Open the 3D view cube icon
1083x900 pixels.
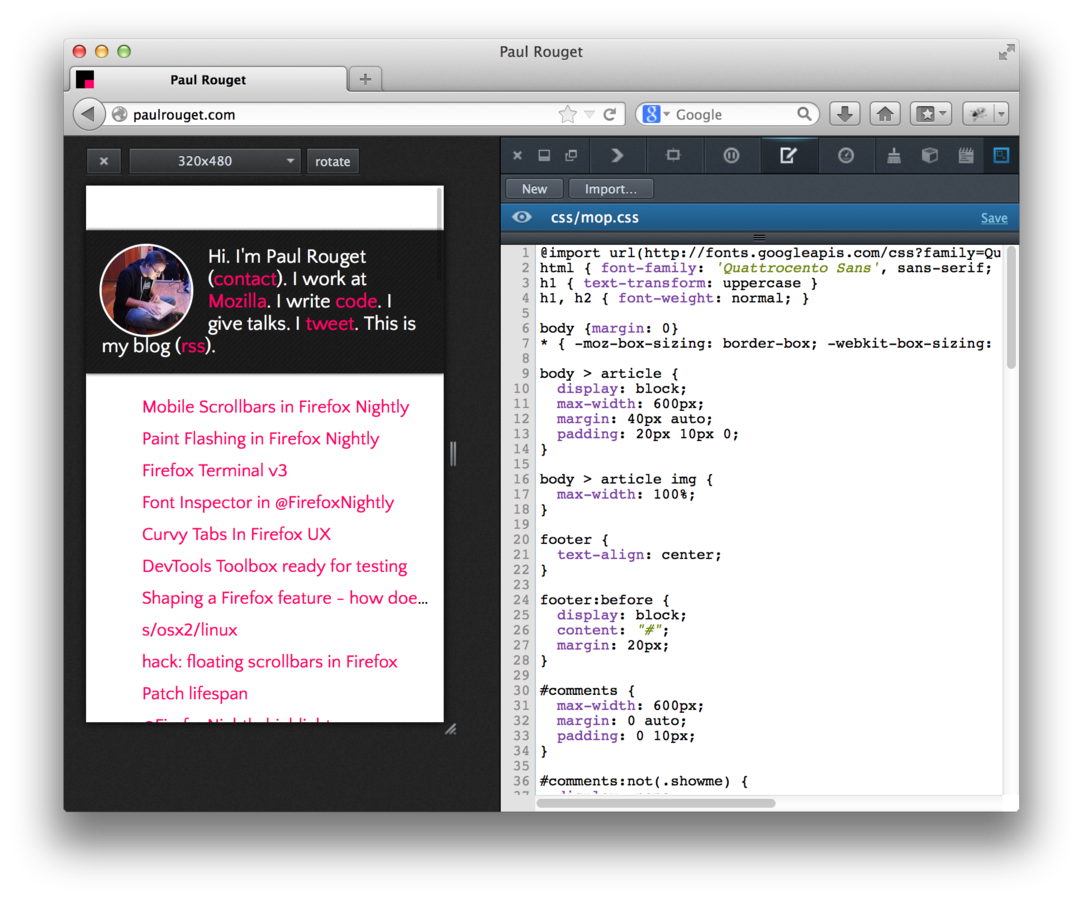pyautogui.click(x=930, y=155)
